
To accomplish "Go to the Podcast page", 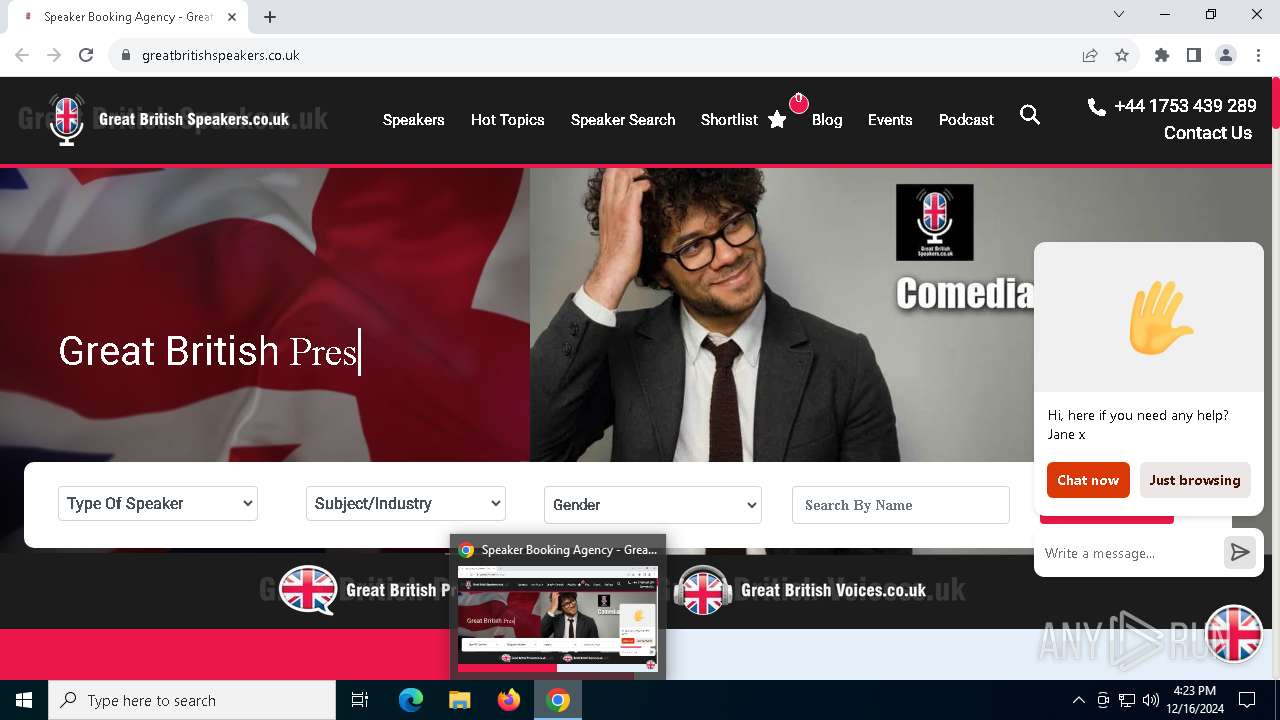I will pyautogui.click(x=966, y=119).
